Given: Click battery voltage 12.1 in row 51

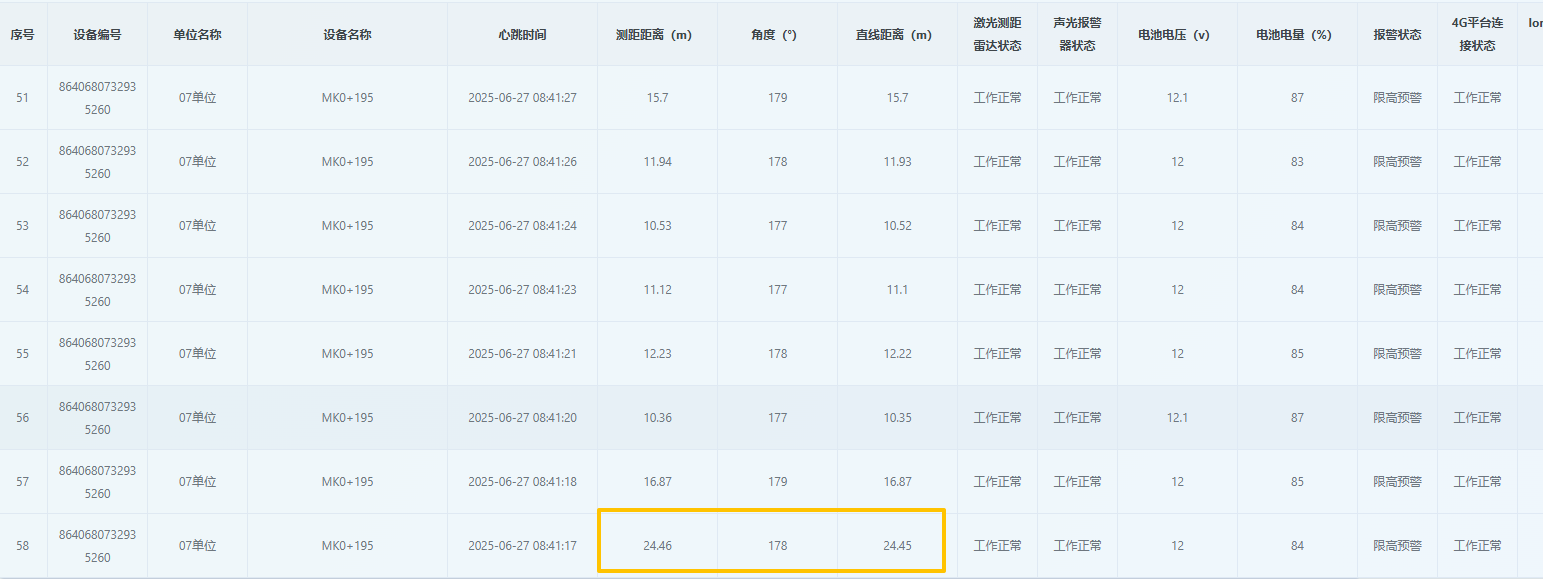Looking at the screenshot, I should click(x=1177, y=98).
